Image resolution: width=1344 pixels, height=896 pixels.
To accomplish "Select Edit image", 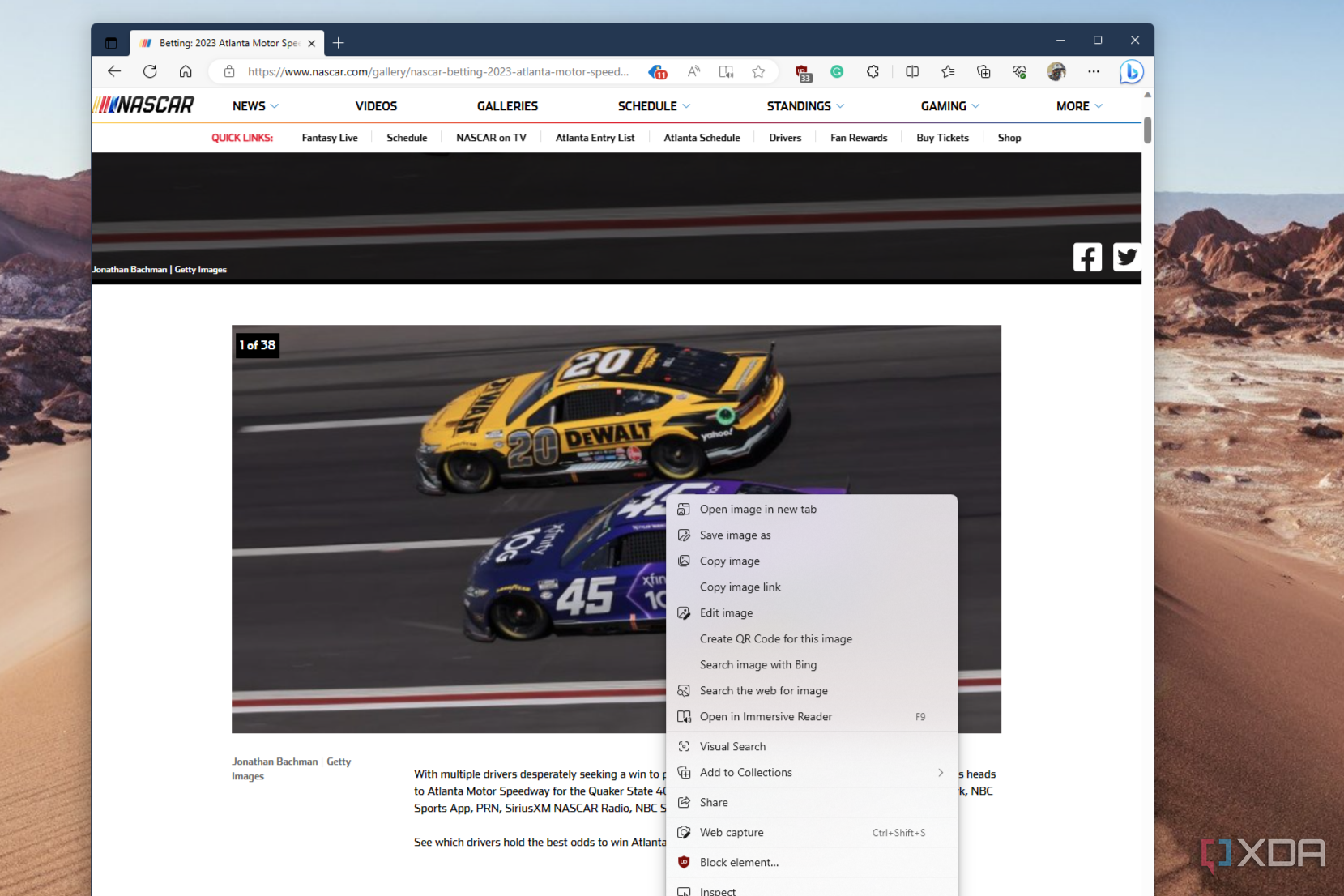I will point(812,613).
